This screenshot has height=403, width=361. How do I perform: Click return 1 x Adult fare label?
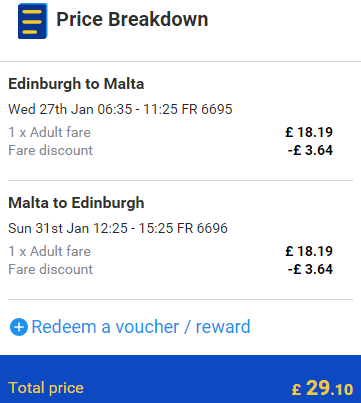click(x=49, y=251)
